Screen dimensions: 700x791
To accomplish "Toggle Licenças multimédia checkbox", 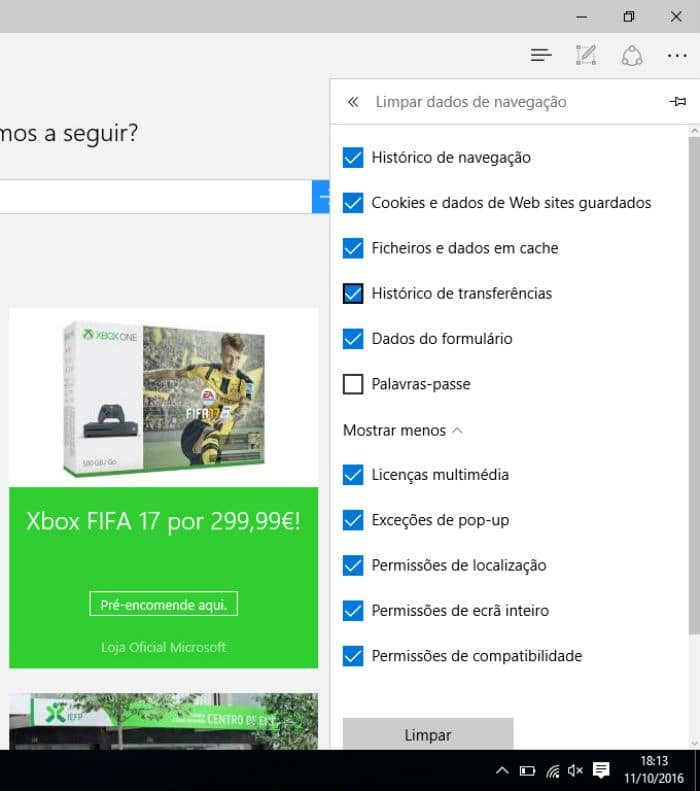I will [x=353, y=475].
